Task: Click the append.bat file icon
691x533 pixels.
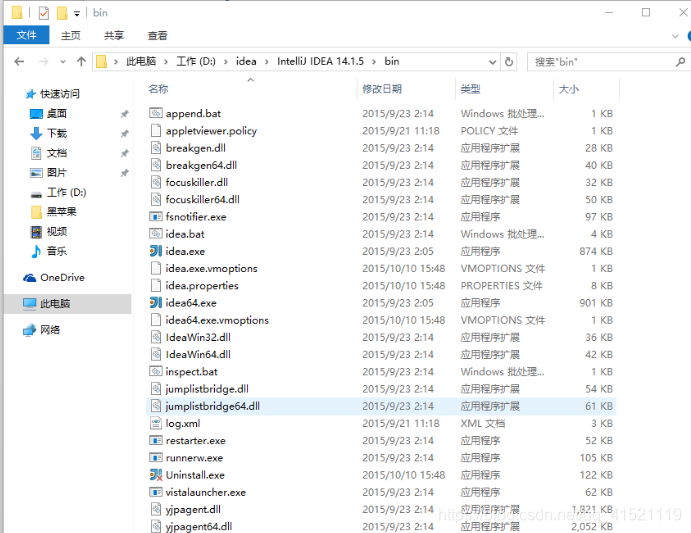Action: click(x=156, y=113)
